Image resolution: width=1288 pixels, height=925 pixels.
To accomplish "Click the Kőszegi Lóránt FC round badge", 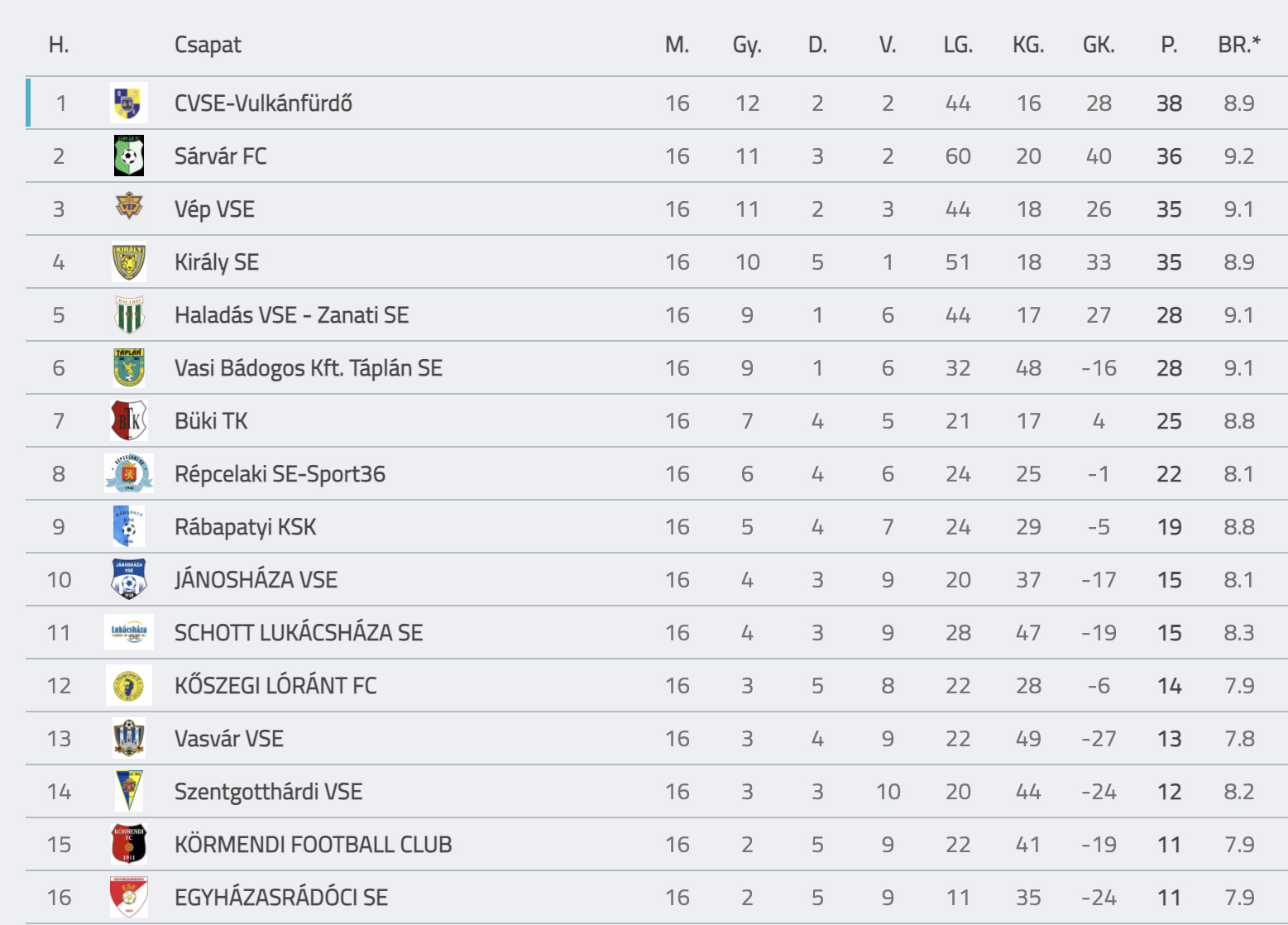I will pyautogui.click(x=129, y=686).
